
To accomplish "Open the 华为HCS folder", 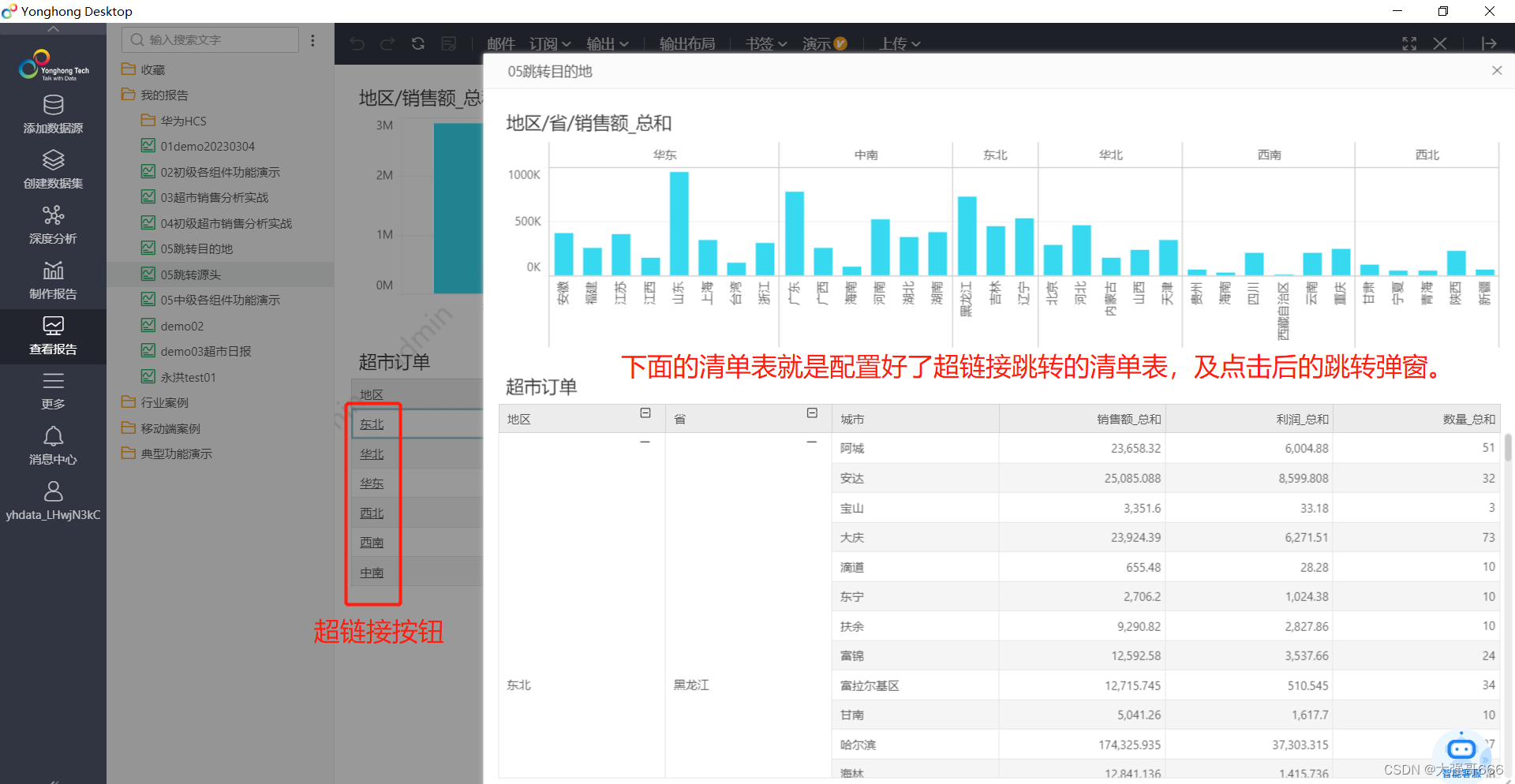I will pyautogui.click(x=174, y=121).
